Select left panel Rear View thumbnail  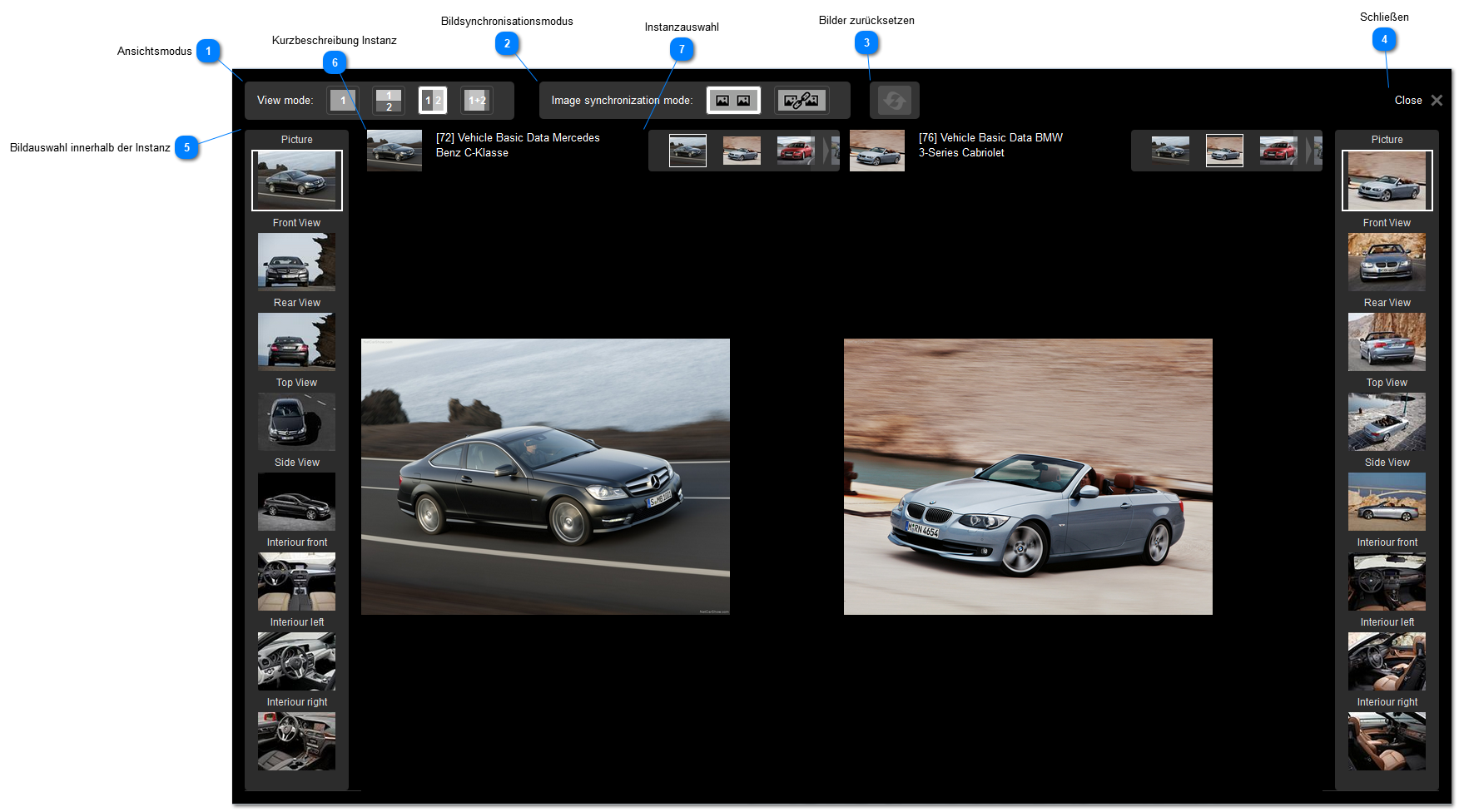[297, 342]
